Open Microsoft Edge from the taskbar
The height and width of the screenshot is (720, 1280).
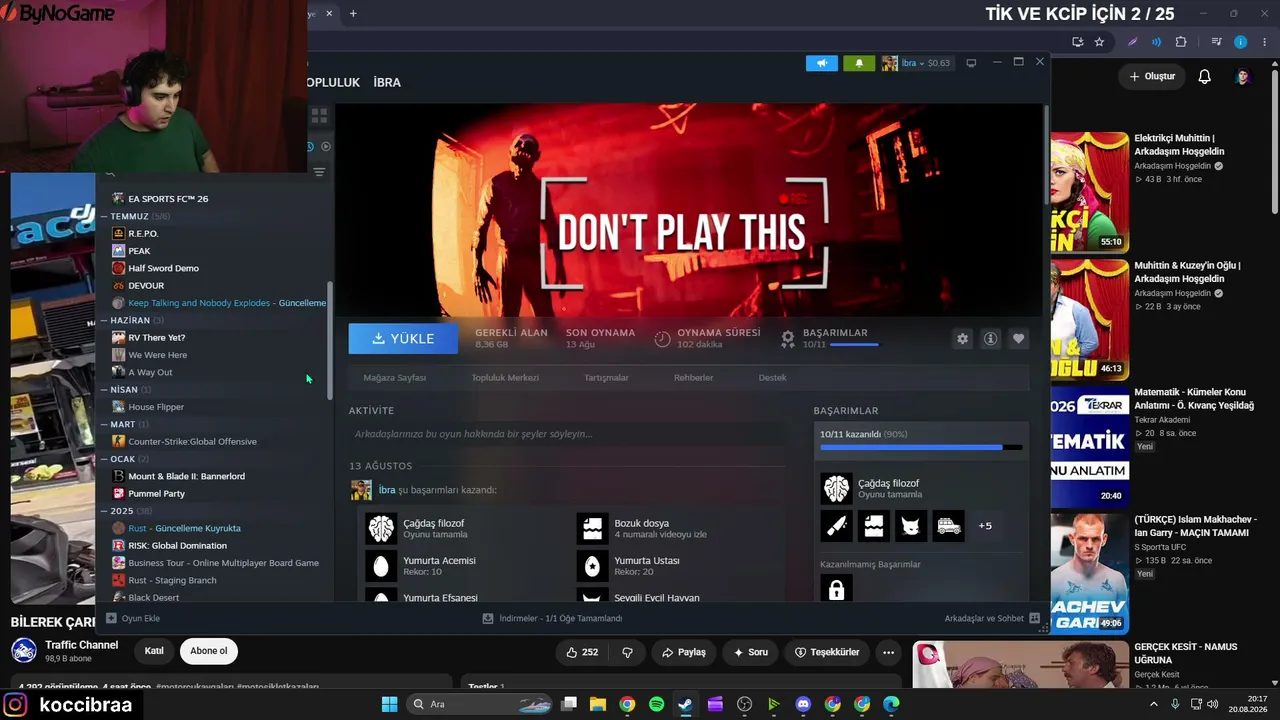[891, 704]
